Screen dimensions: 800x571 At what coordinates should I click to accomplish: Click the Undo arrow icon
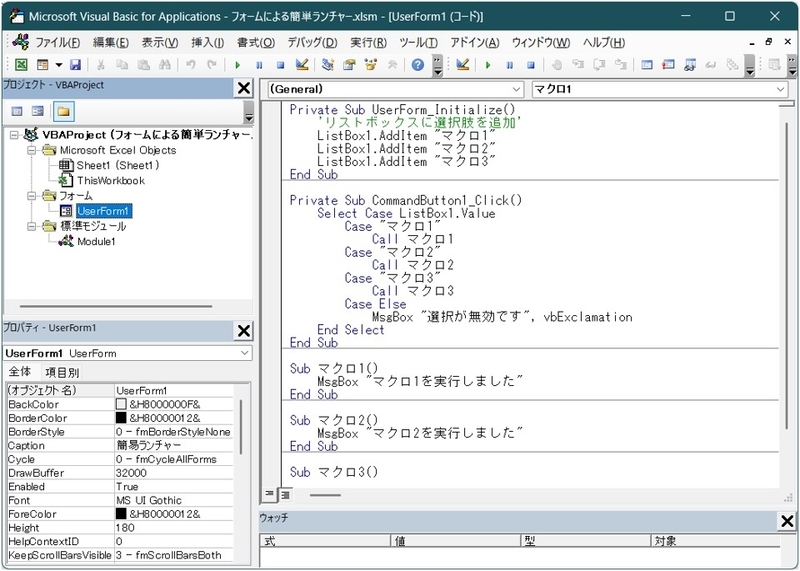(191, 65)
